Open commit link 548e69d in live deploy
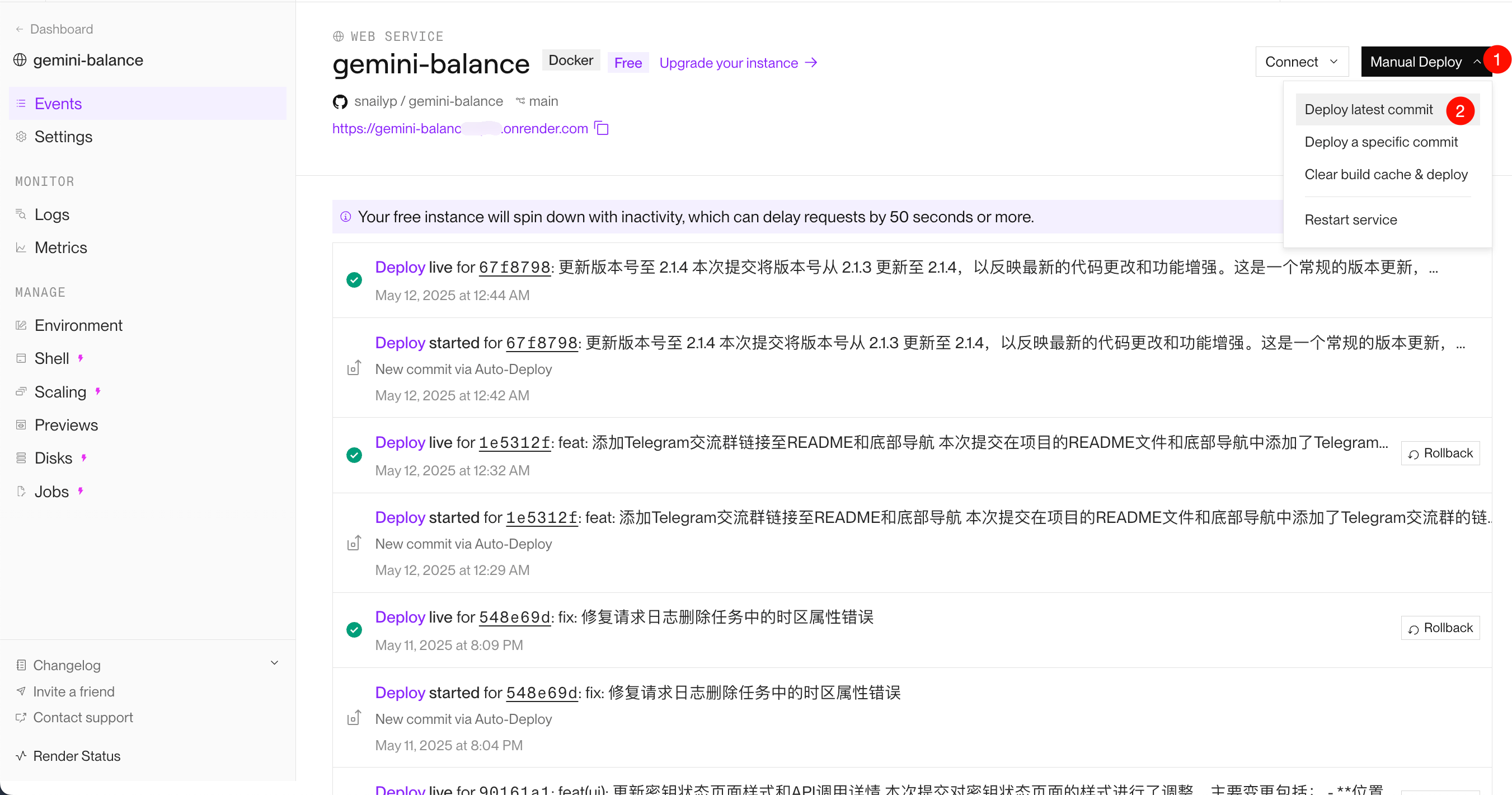Viewport: 1512px width, 795px height. [514, 617]
